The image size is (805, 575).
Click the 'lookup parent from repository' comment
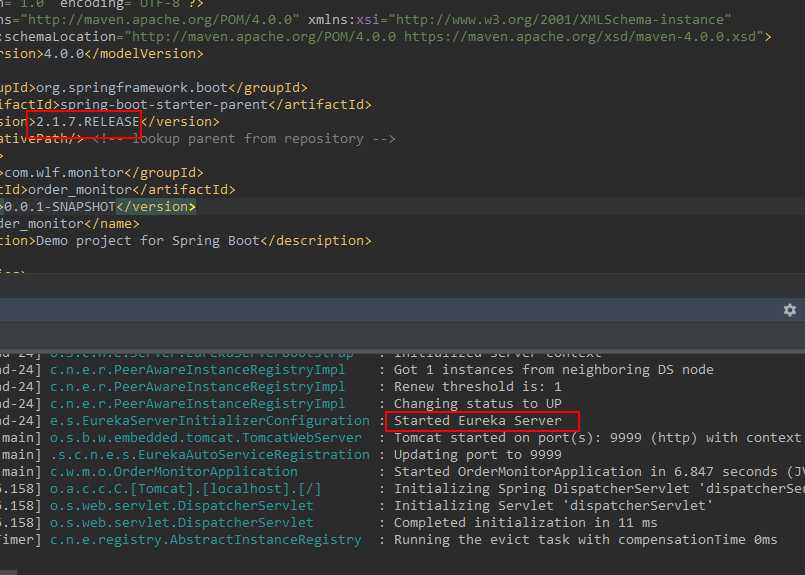[244, 139]
